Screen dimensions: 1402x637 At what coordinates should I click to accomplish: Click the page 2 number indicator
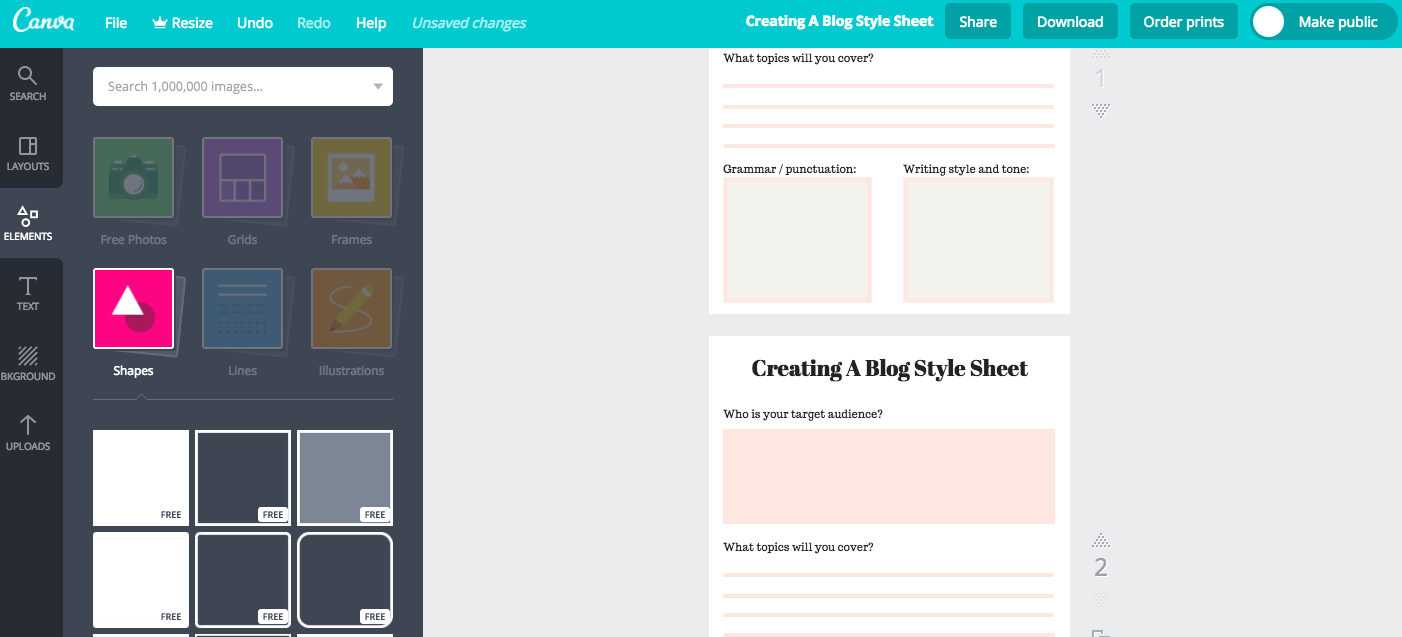tap(1101, 568)
